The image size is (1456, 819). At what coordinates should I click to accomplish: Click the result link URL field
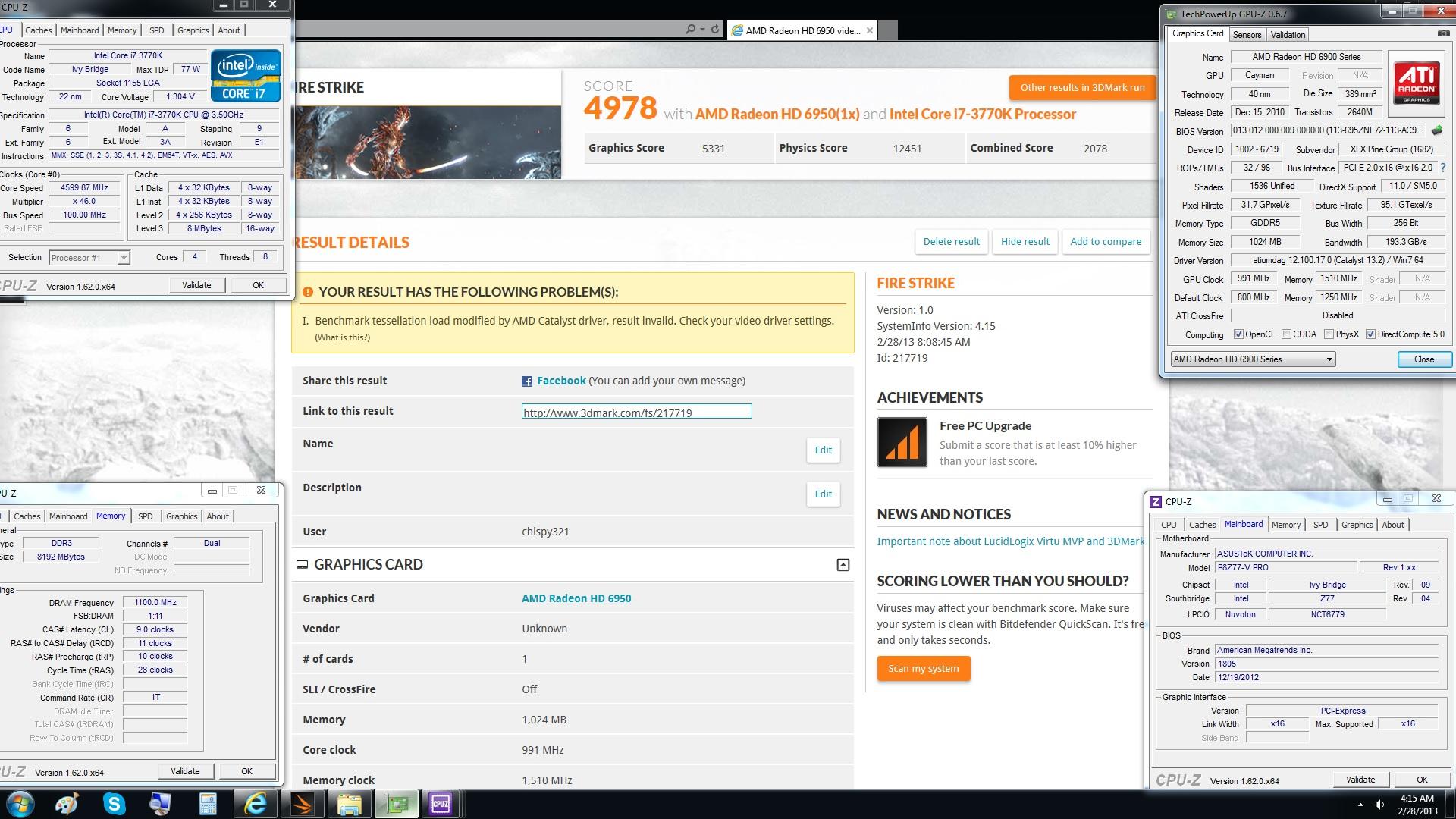point(636,412)
